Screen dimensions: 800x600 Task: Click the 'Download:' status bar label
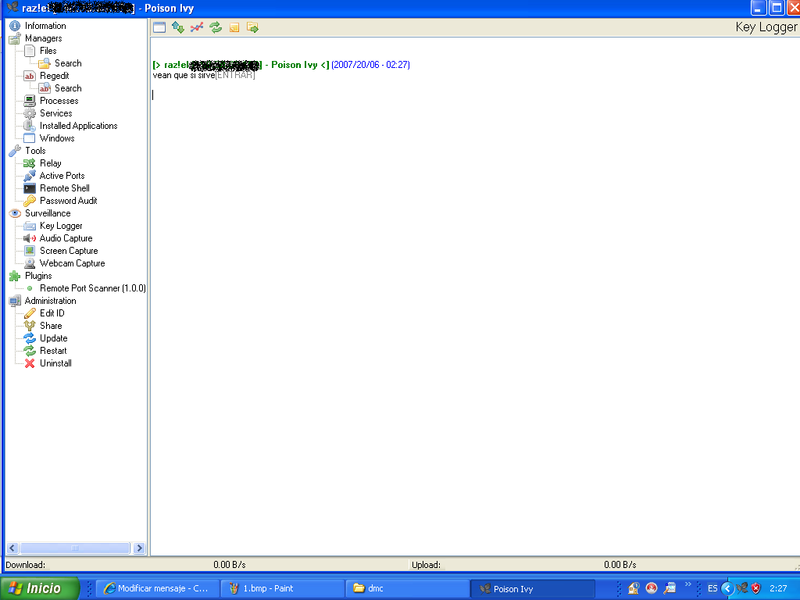(26, 565)
